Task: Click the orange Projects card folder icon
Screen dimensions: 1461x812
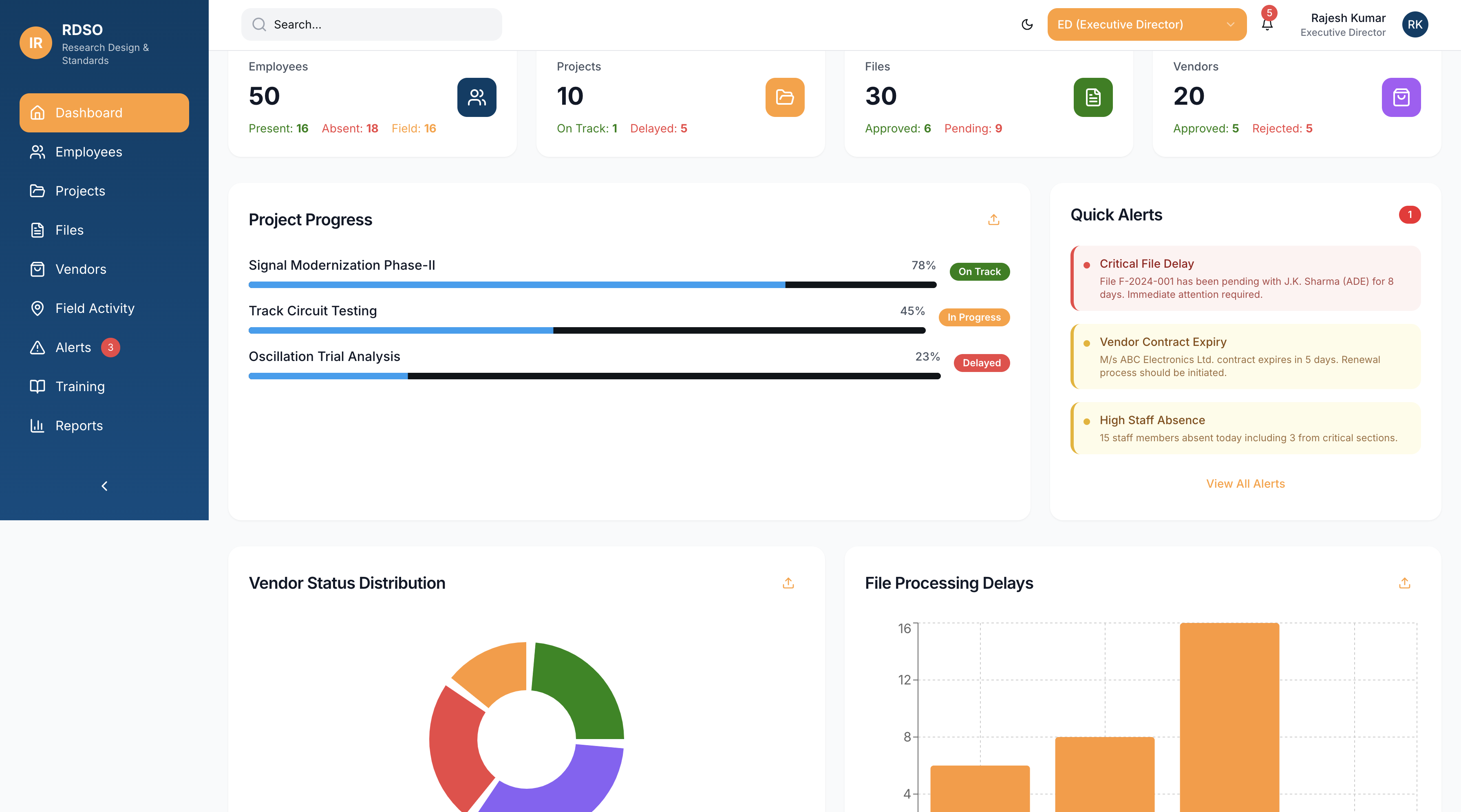Action: click(785, 97)
